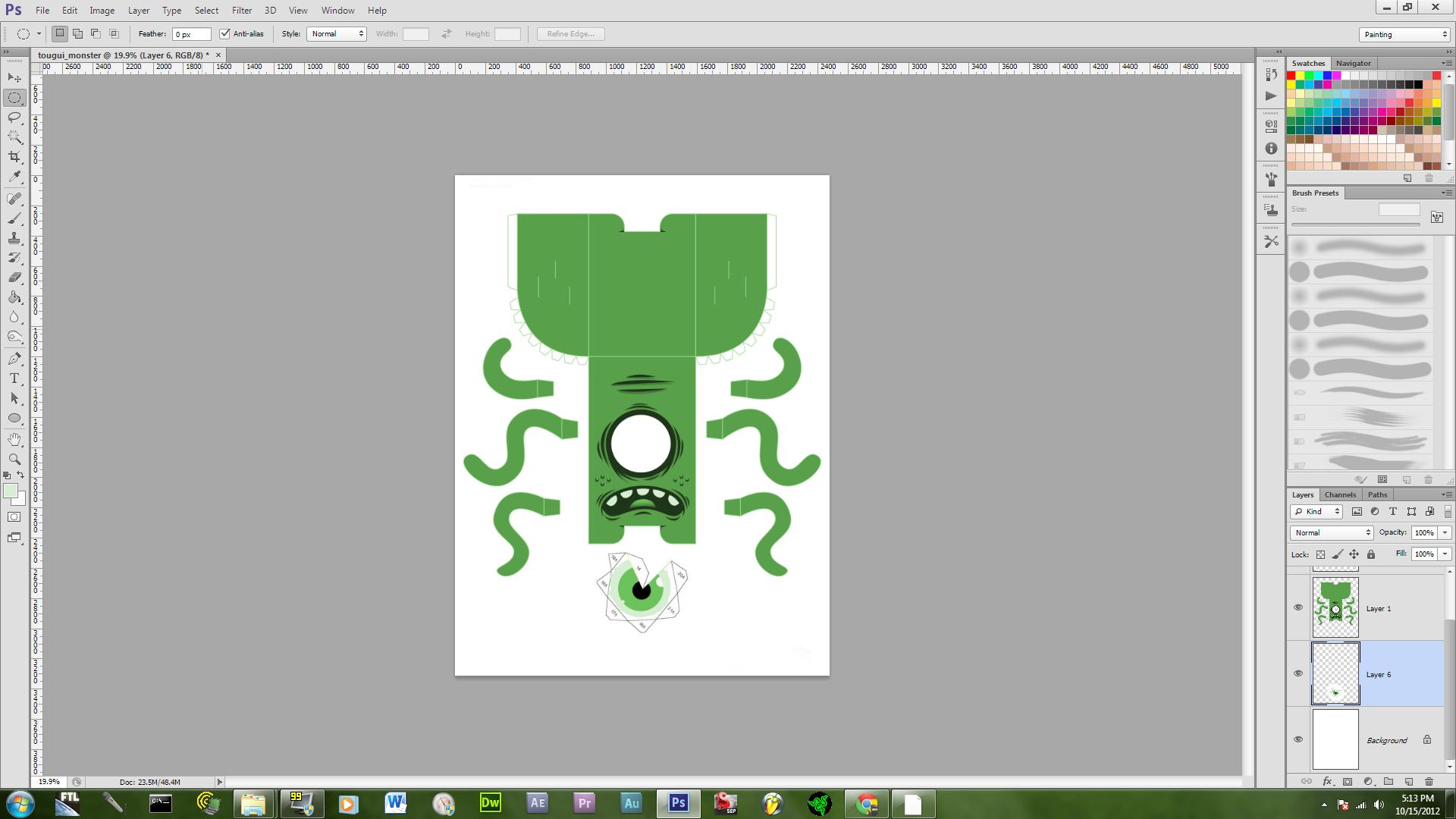Close the tougui_monster document tab
Viewport: 1456px width, 819px height.
[x=218, y=55]
